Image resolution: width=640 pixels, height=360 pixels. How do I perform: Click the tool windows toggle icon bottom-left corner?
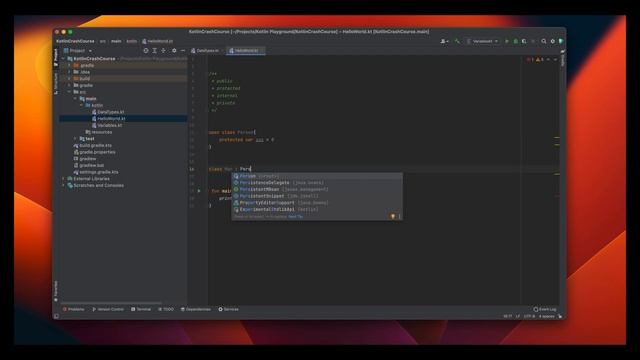click(x=56, y=316)
